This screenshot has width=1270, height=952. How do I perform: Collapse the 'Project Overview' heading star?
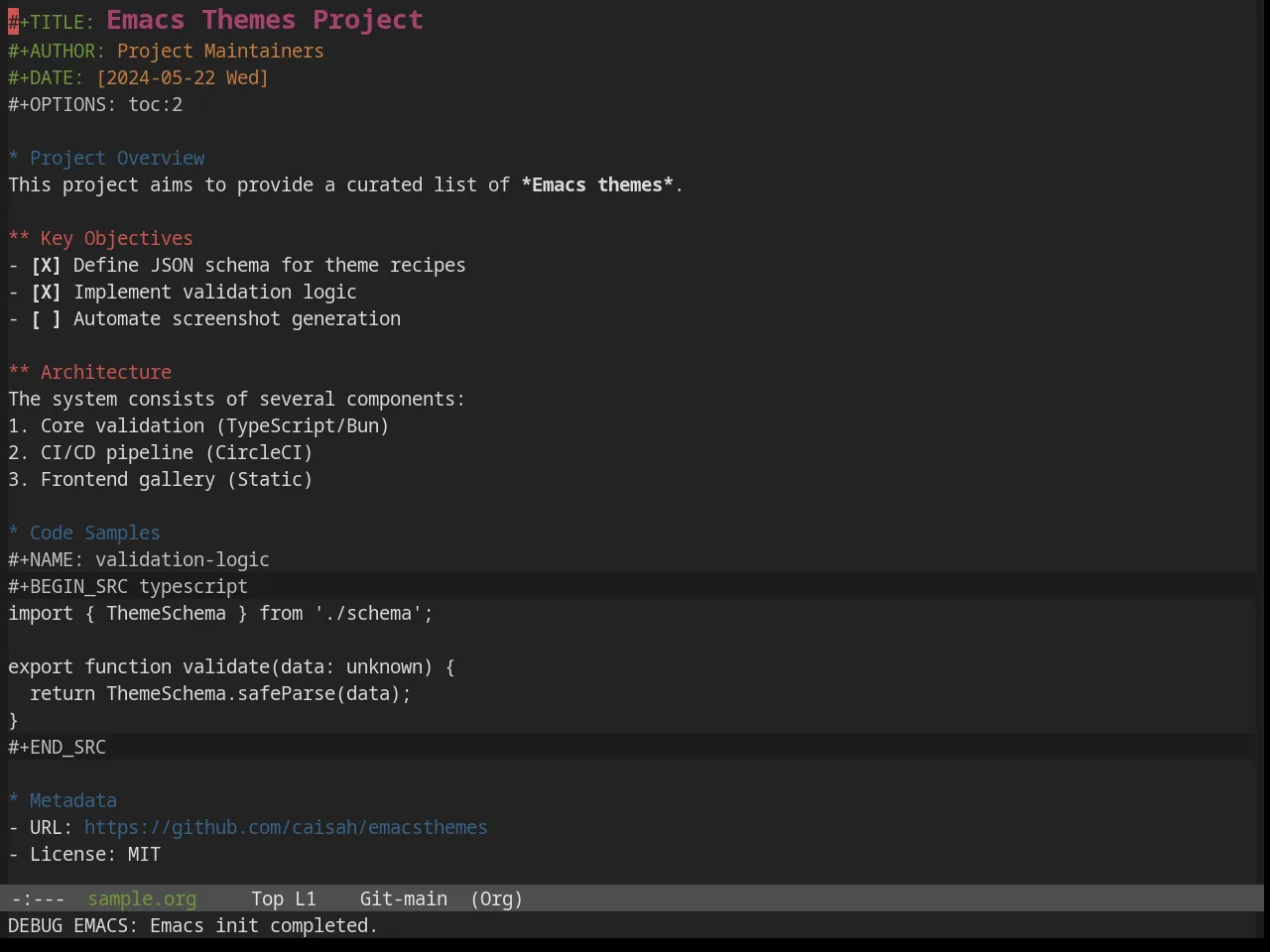pos(14,158)
